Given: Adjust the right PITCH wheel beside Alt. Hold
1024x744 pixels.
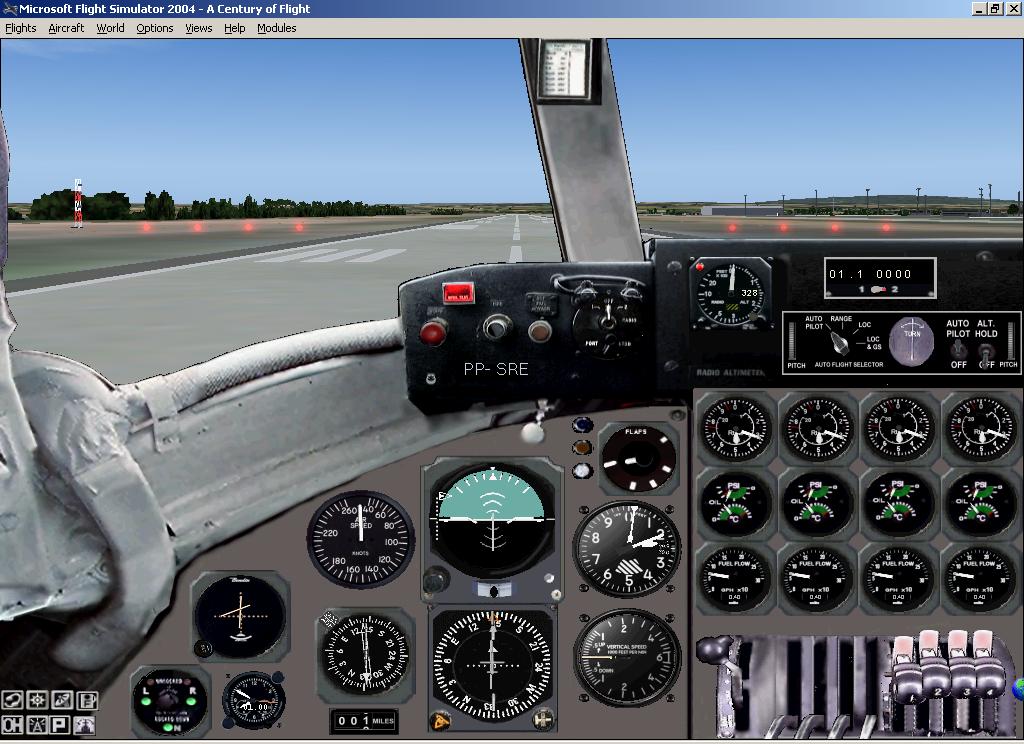Looking at the screenshot, I should (1011, 340).
